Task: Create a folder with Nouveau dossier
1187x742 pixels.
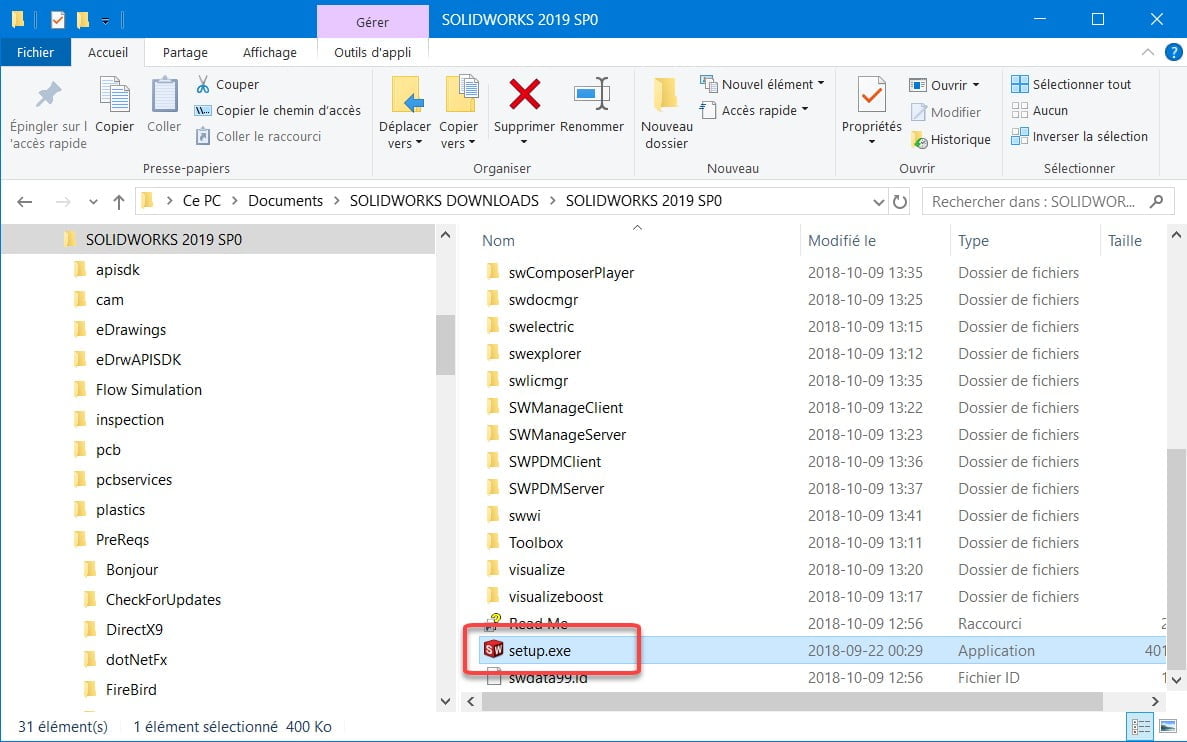Action: [666, 112]
